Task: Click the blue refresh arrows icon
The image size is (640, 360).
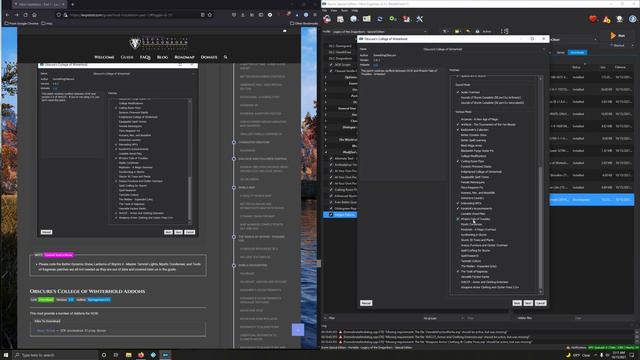Action: coord(380,19)
